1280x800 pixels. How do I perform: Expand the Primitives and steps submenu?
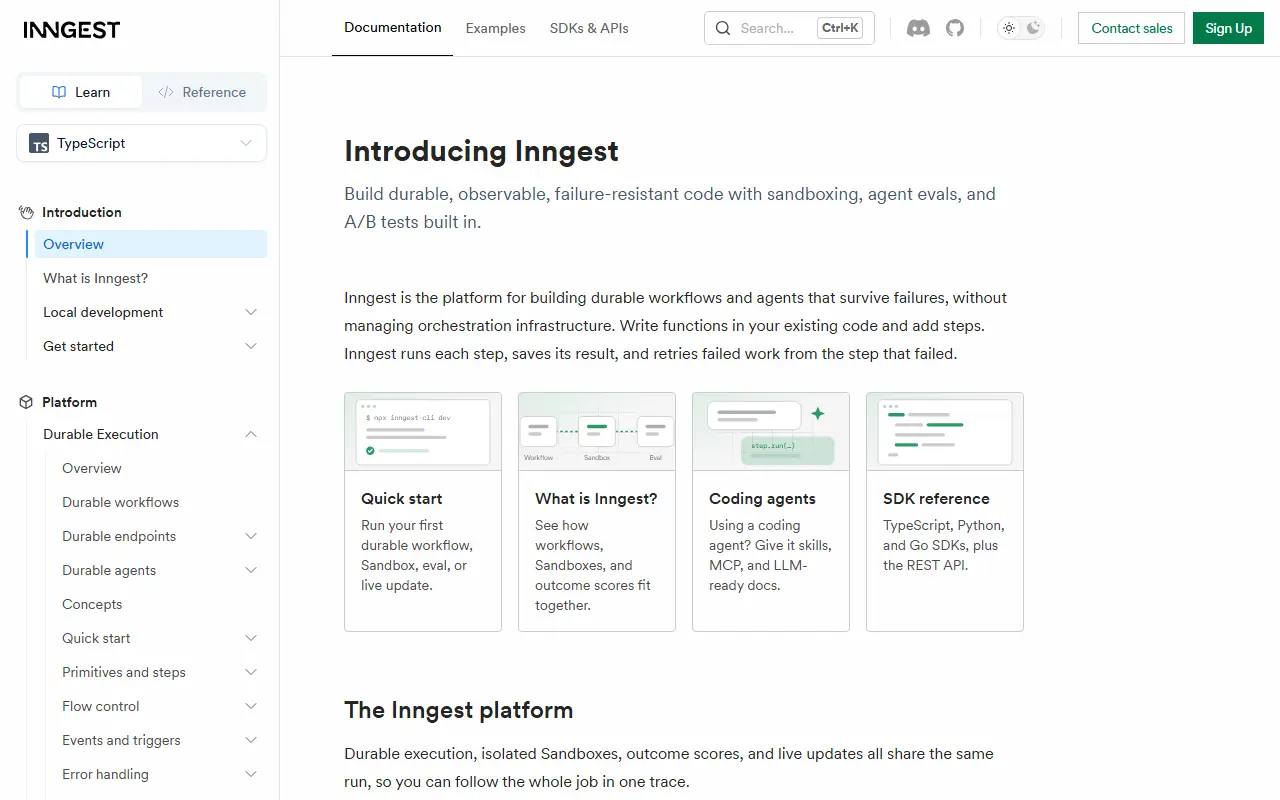[251, 672]
